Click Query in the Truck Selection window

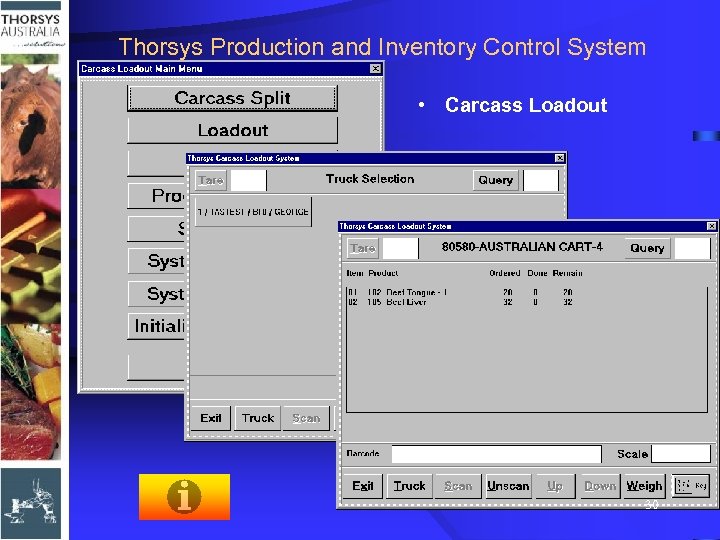click(x=496, y=180)
